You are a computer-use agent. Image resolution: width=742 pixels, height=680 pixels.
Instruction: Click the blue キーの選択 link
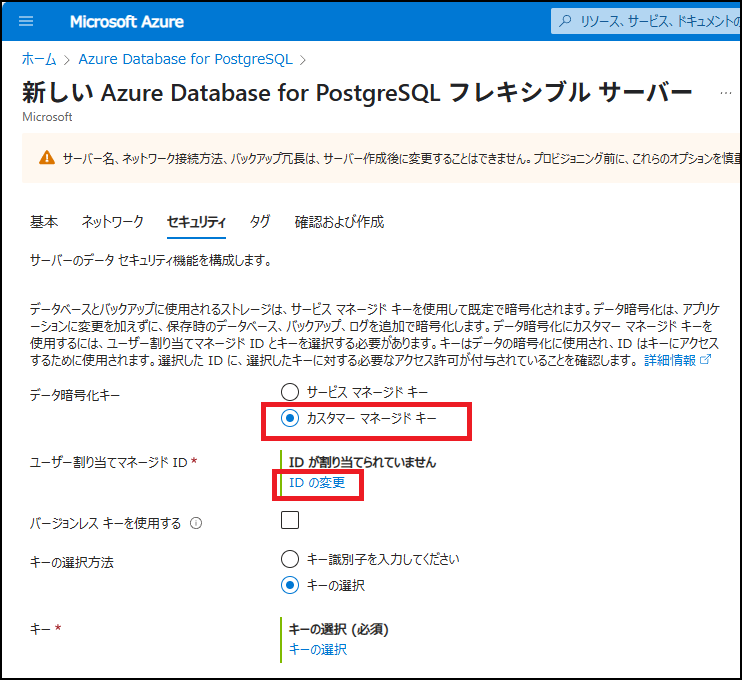[318, 649]
